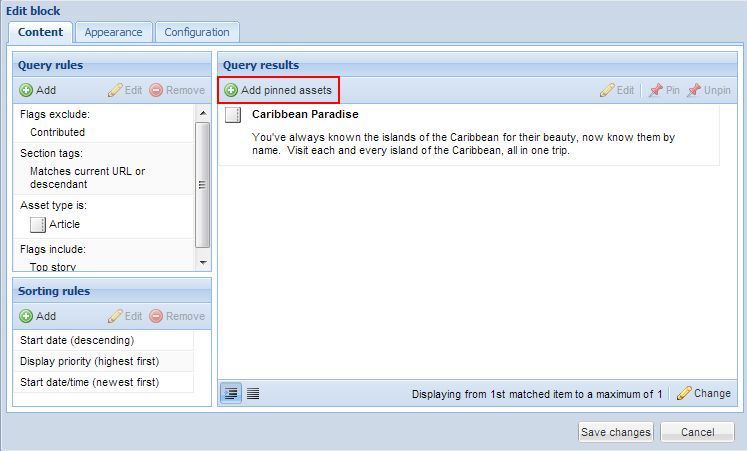Switch to compact list view

pyautogui.click(x=253, y=393)
